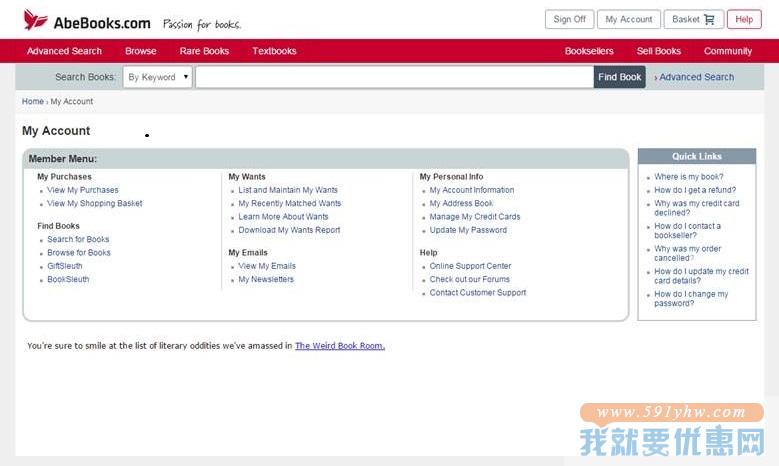Open the Basket with cart icon
Viewport: 779px width, 466px height.
point(693,19)
